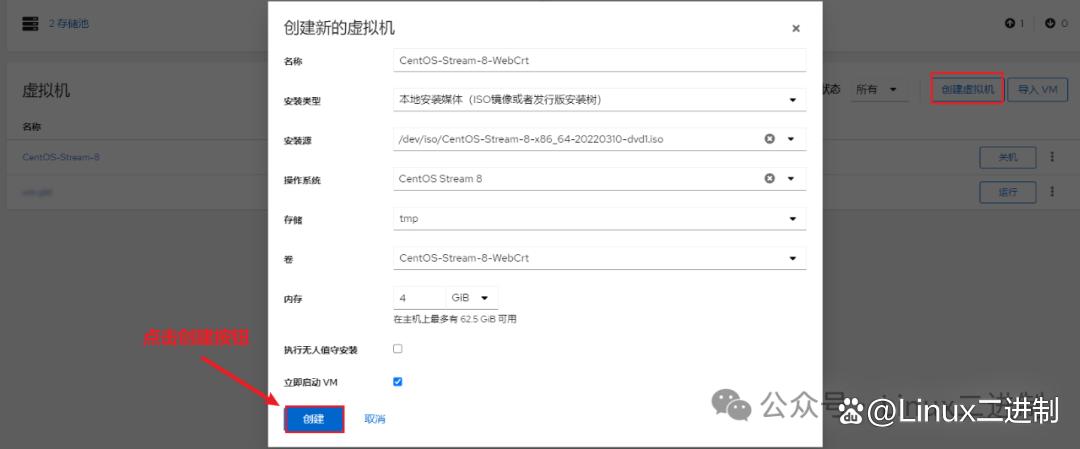Click the memory size input showing 4
Viewport: 1080px width, 449px height.
coord(419,297)
